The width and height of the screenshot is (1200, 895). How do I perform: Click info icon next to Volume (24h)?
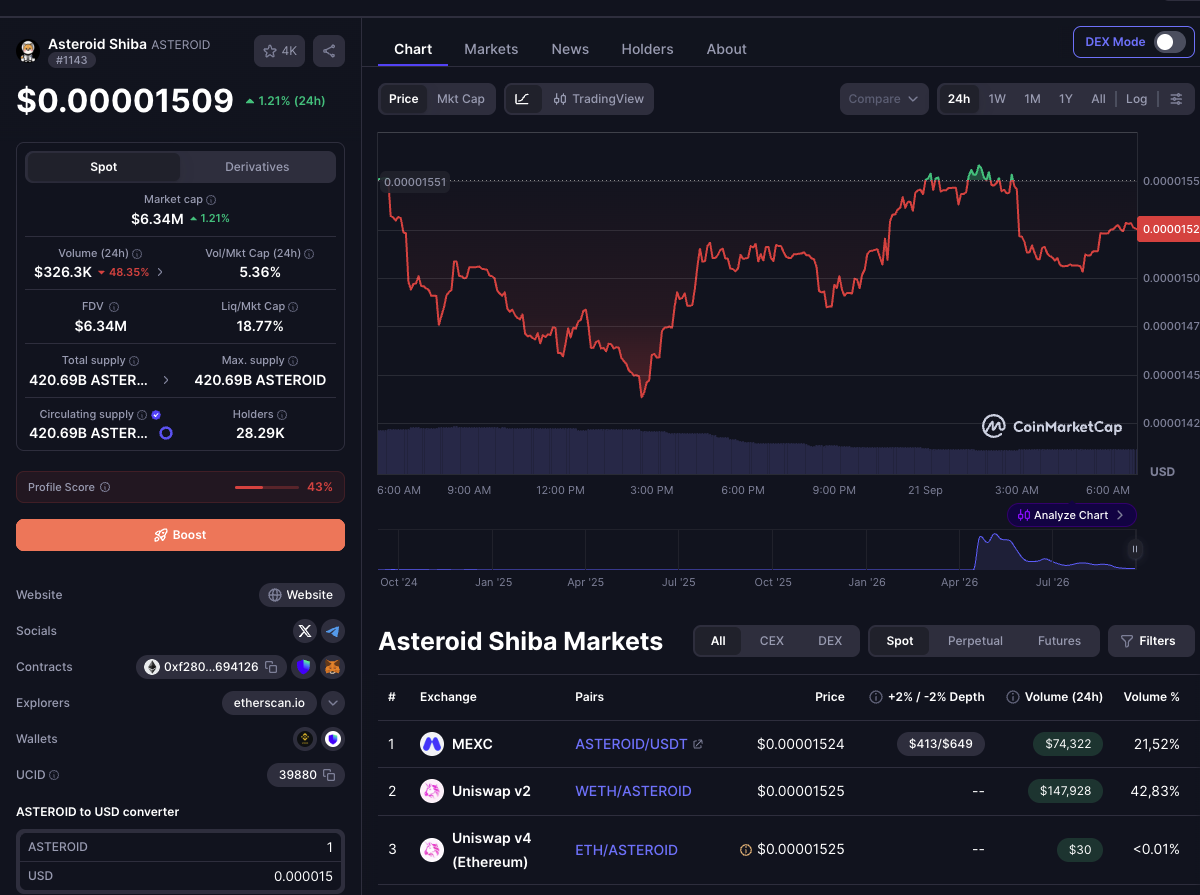point(137,254)
